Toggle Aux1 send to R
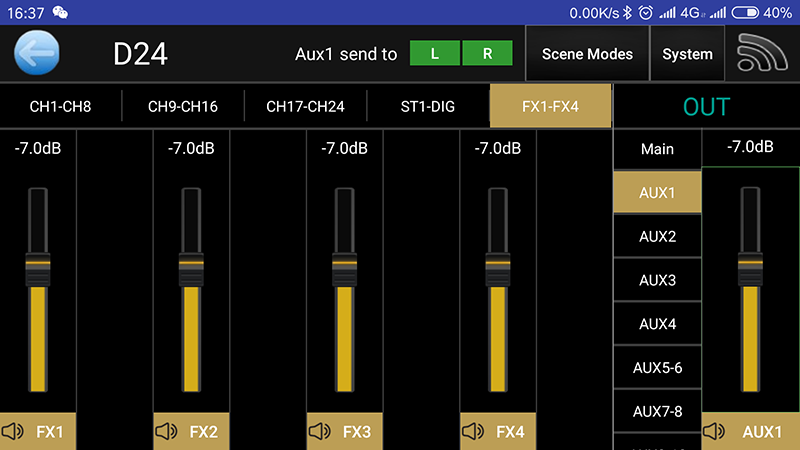Image resolution: width=800 pixels, height=450 pixels. (x=488, y=54)
